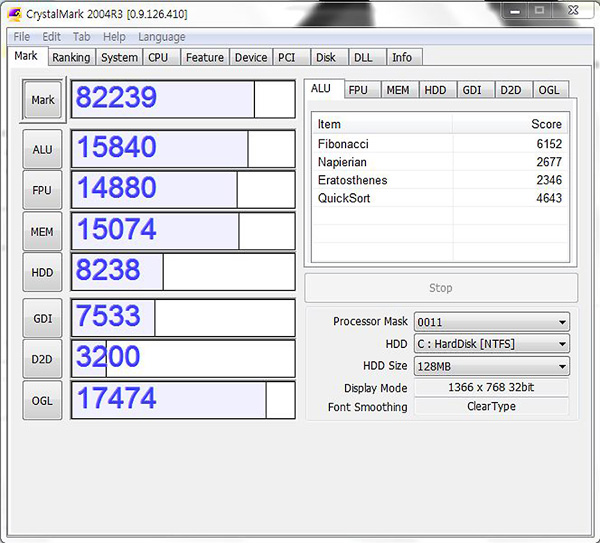This screenshot has height=543, width=600.
Task: Switch to the Device tab
Action: pos(251,57)
